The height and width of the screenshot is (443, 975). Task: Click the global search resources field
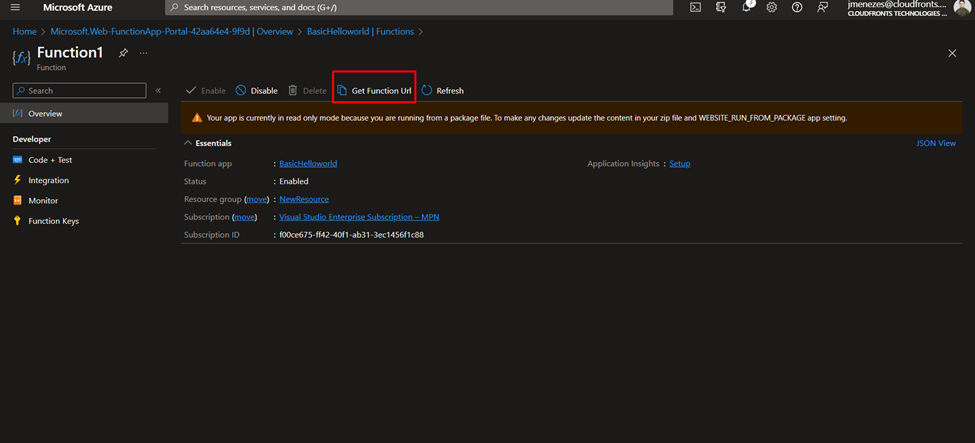[419, 7]
